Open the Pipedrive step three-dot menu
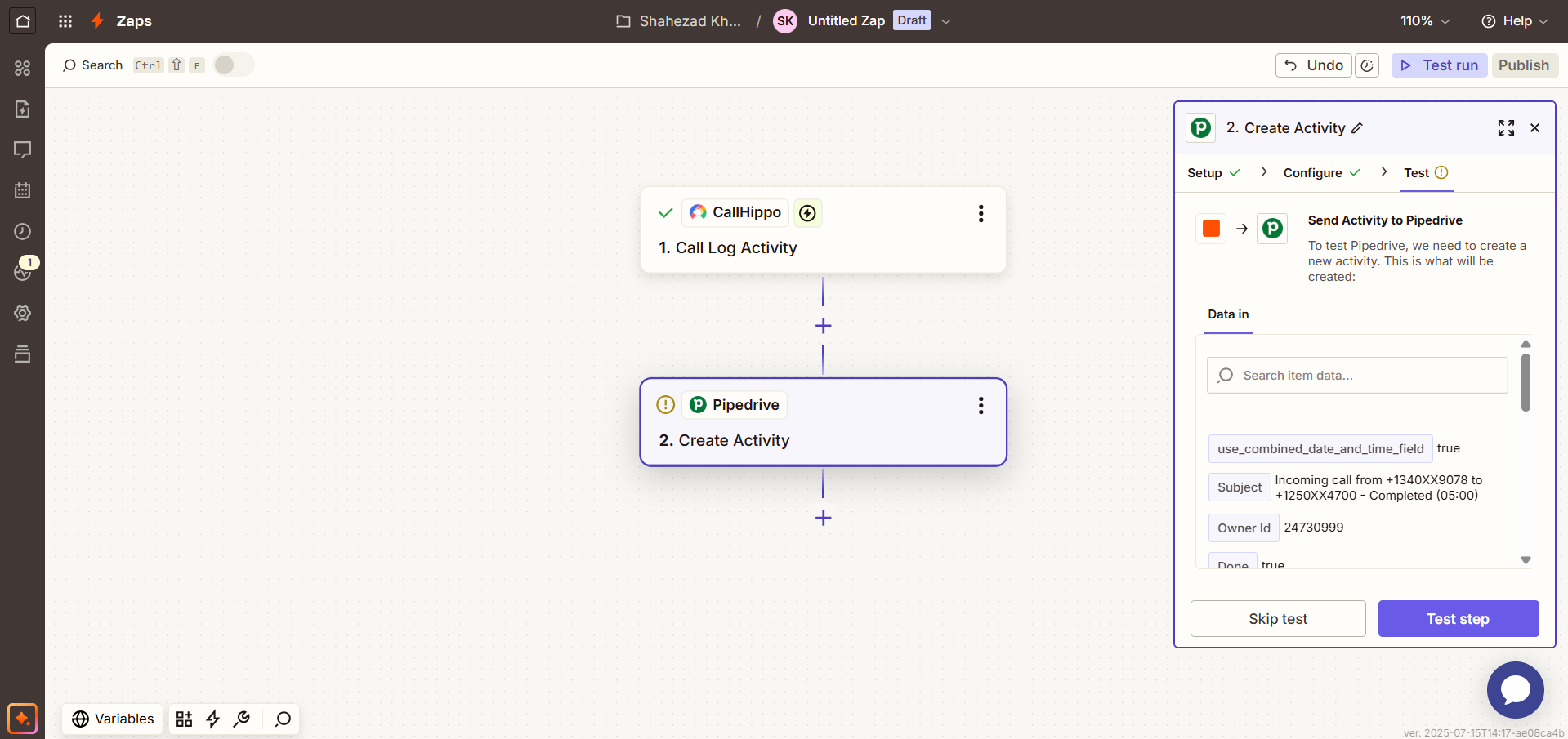The image size is (1568, 739). [981, 406]
